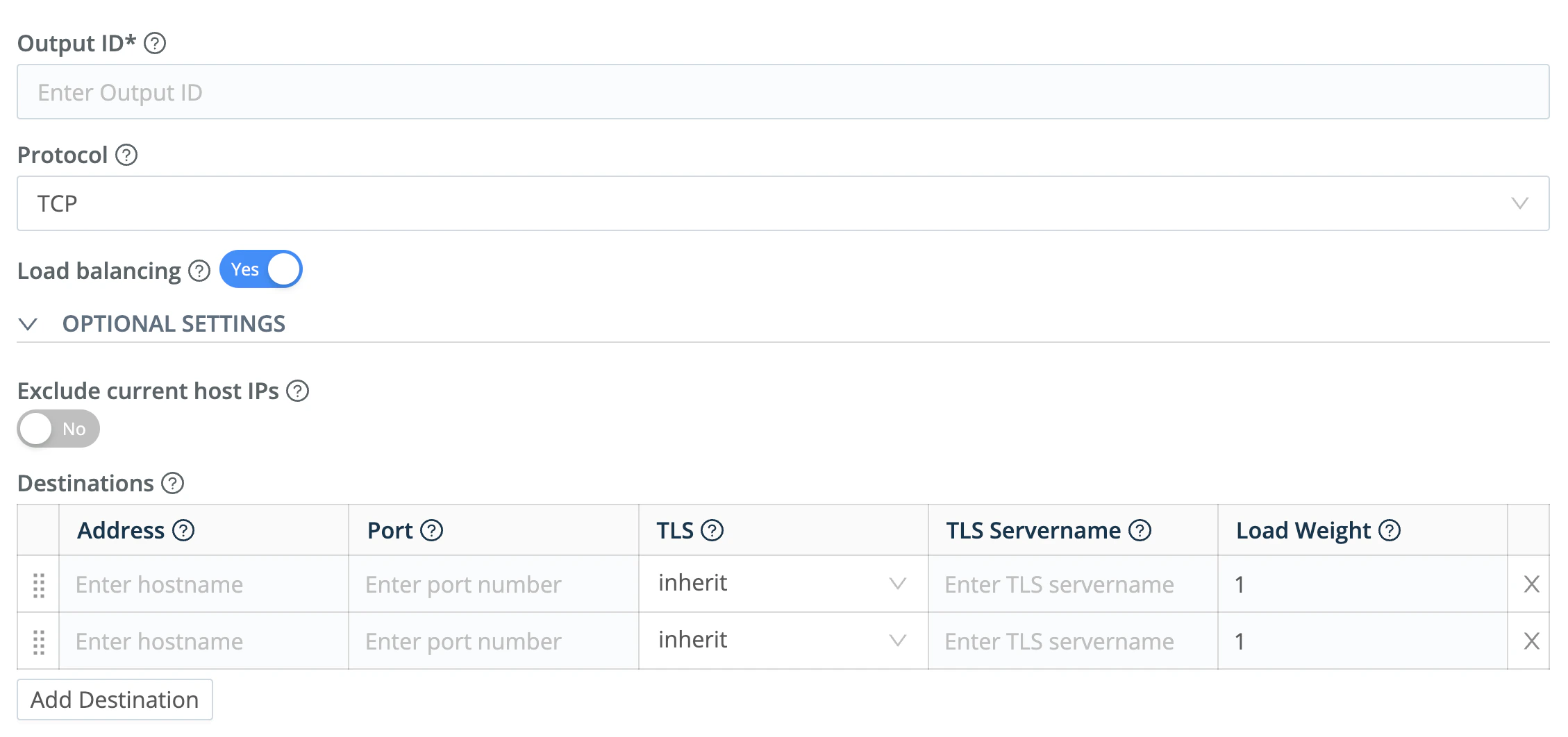Open the Address column help tooltip

182,530
